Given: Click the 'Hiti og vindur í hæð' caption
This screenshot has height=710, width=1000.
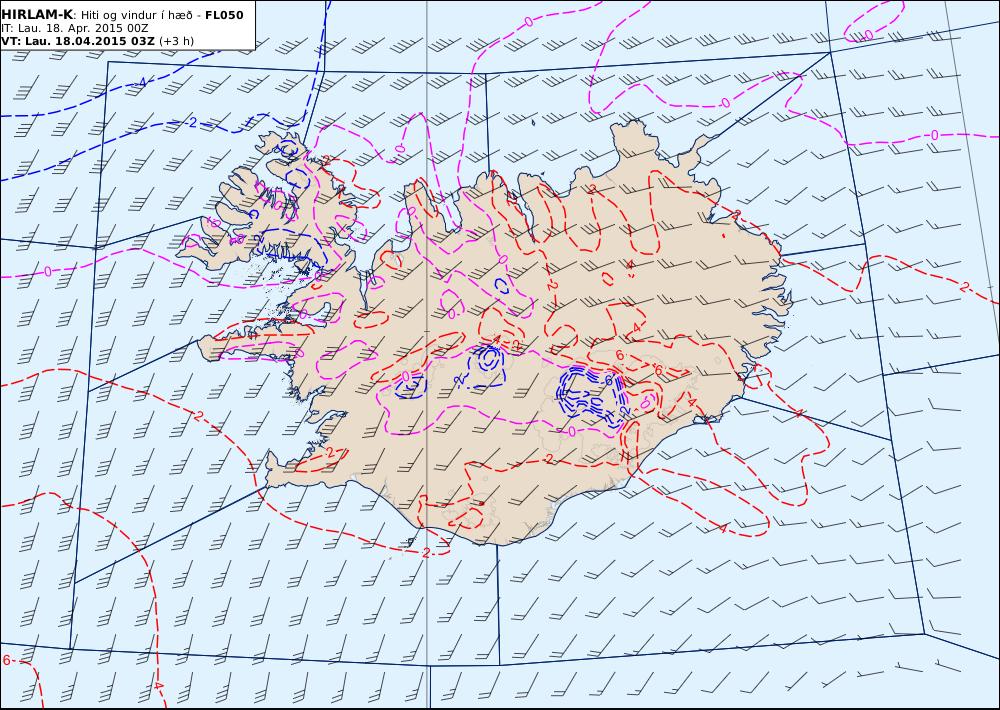Looking at the screenshot, I should (x=136, y=15).
